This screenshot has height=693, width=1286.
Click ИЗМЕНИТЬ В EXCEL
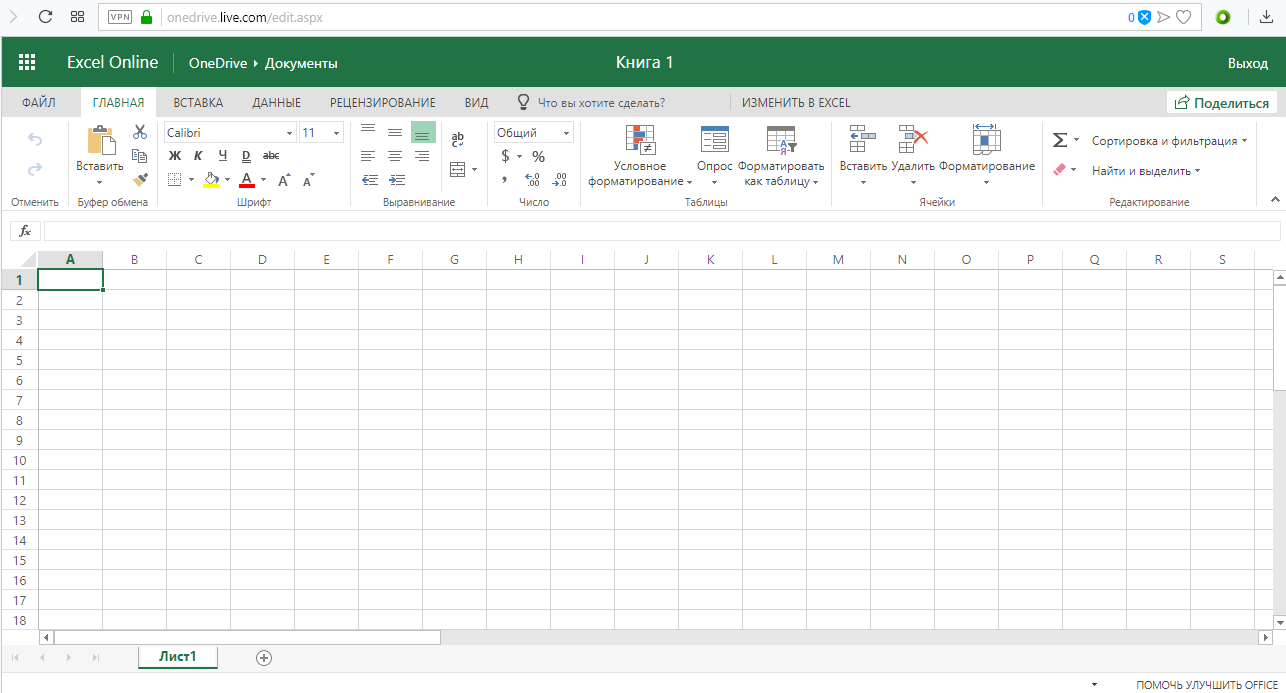pos(796,102)
